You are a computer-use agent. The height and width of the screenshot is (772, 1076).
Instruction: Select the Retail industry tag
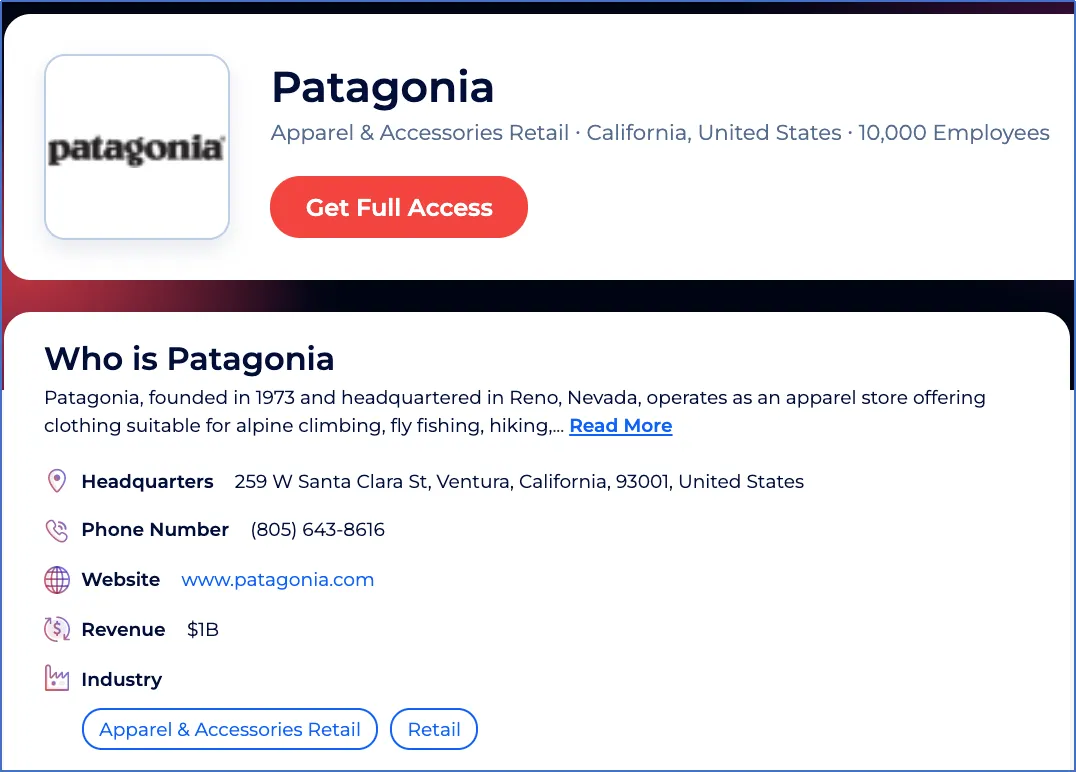(433, 729)
